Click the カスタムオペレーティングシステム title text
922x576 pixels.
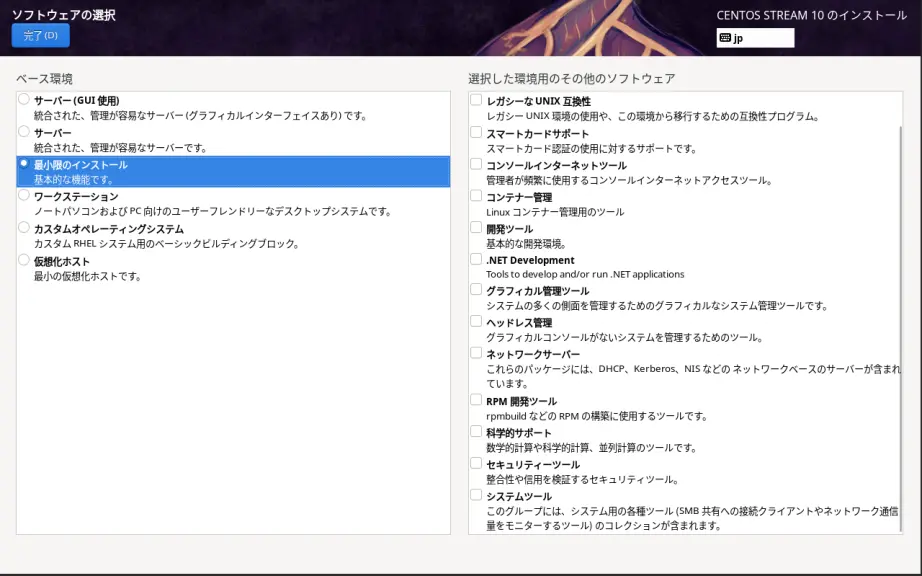pyautogui.click(x=109, y=229)
